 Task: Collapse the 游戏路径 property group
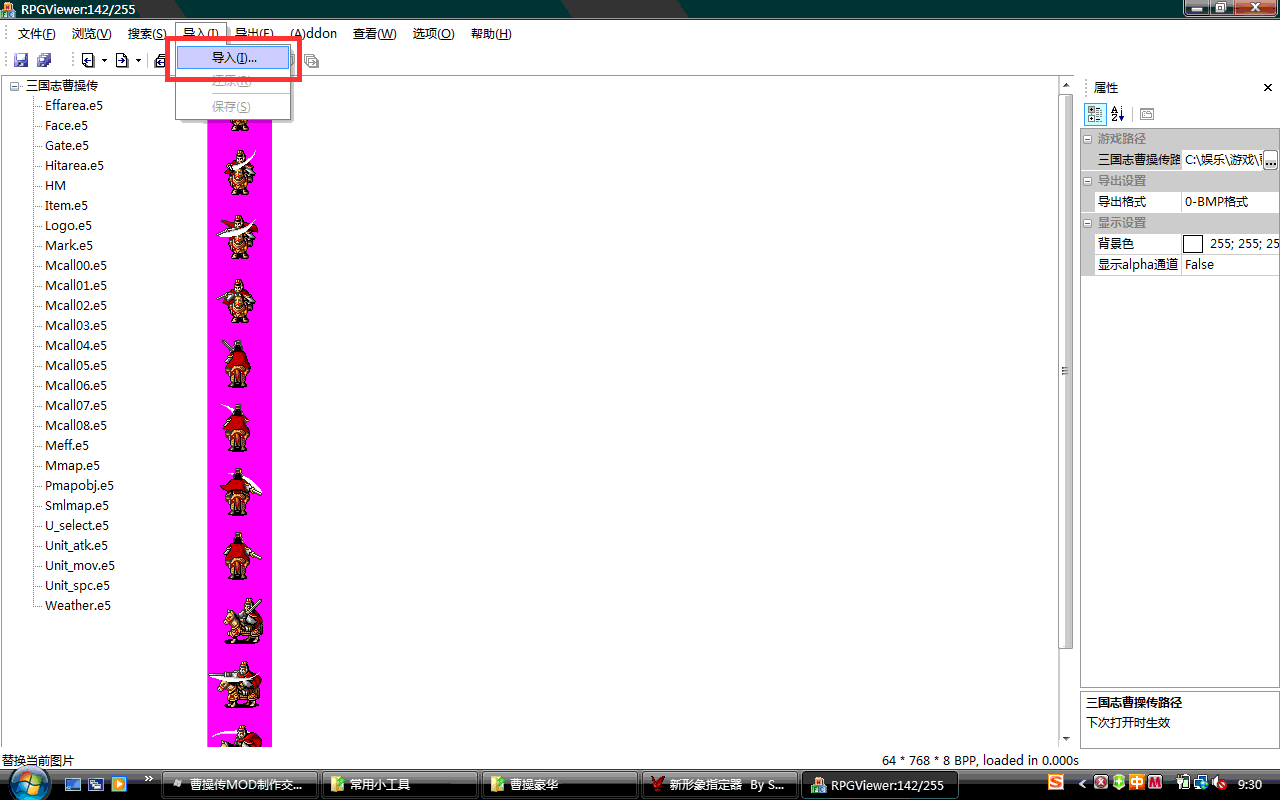tap(1088, 139)
